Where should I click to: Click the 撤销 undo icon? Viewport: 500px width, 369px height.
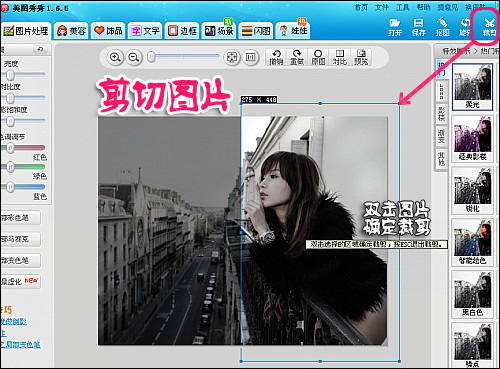tap(276, 57)
